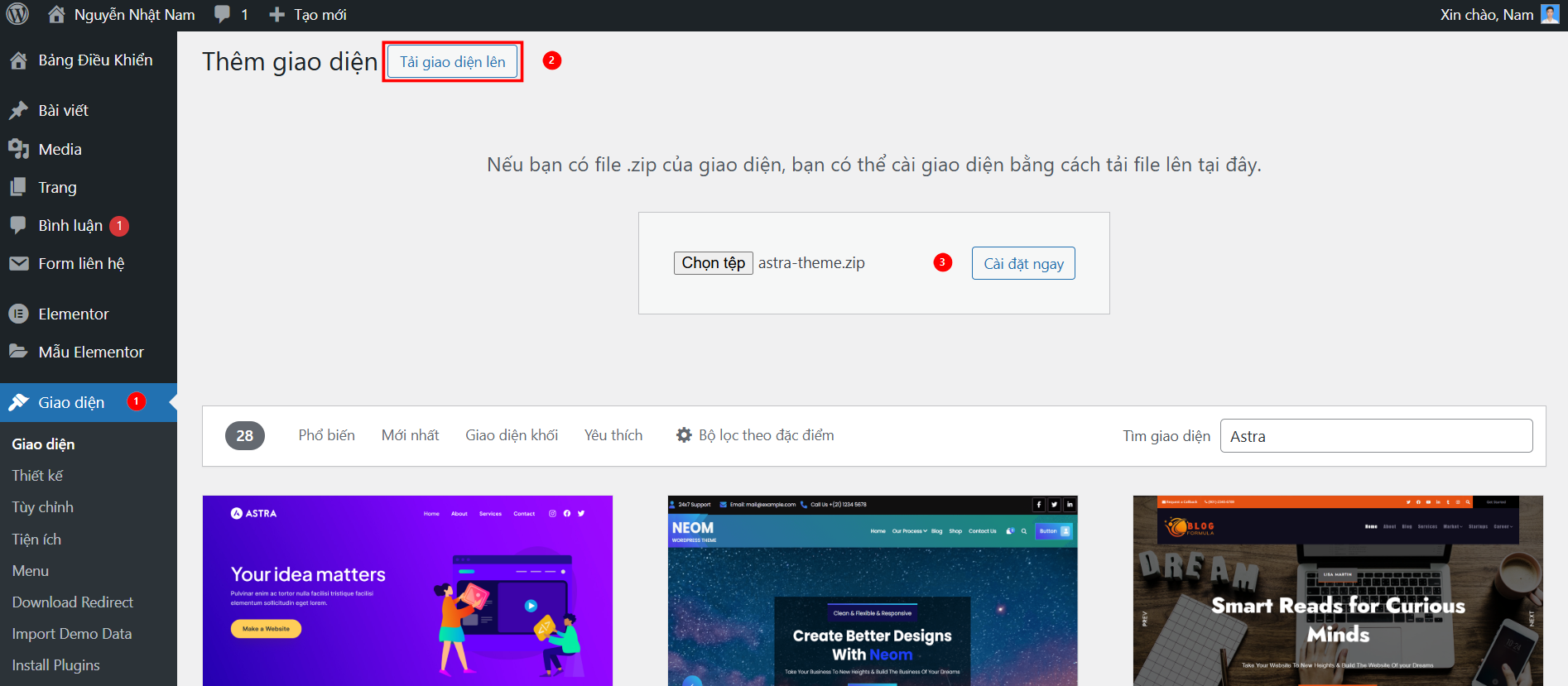Screen dimensions: 1568x686
Task: Switch to Phổ biến tab
Action: pyautogui.click(x=327, y=435)
